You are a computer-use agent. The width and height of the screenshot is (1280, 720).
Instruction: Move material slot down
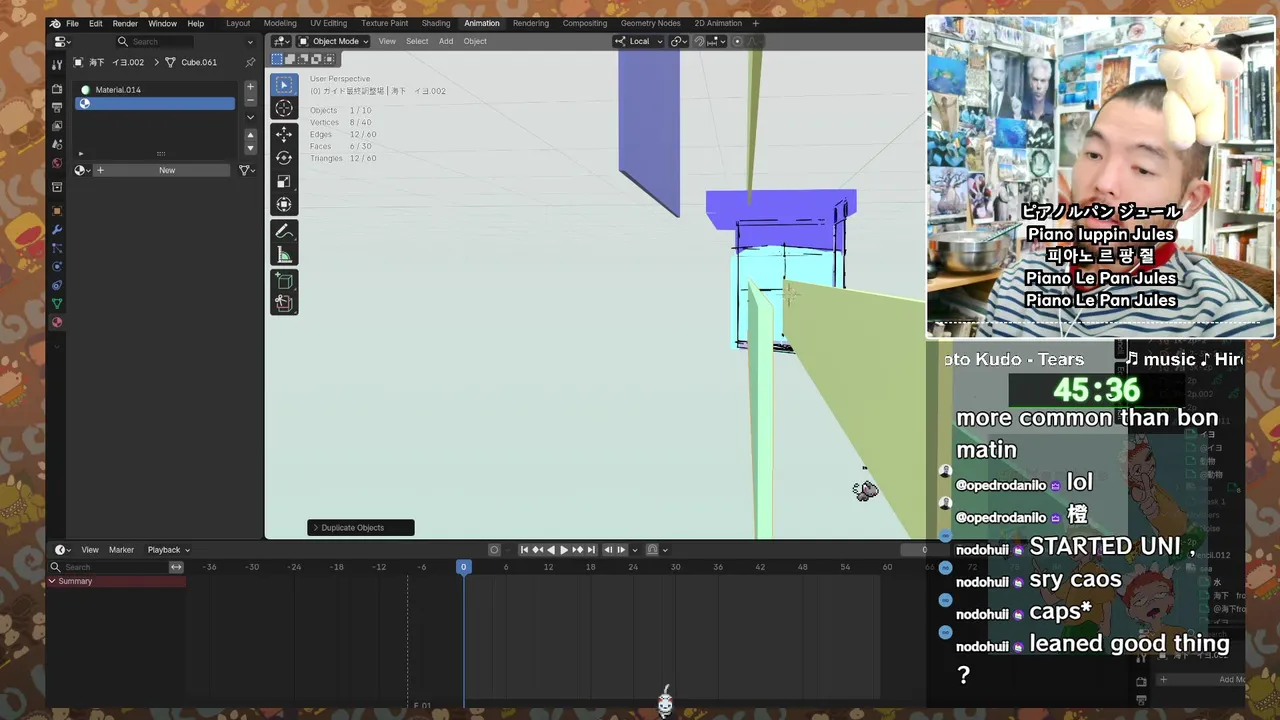(x=250, y=149)
